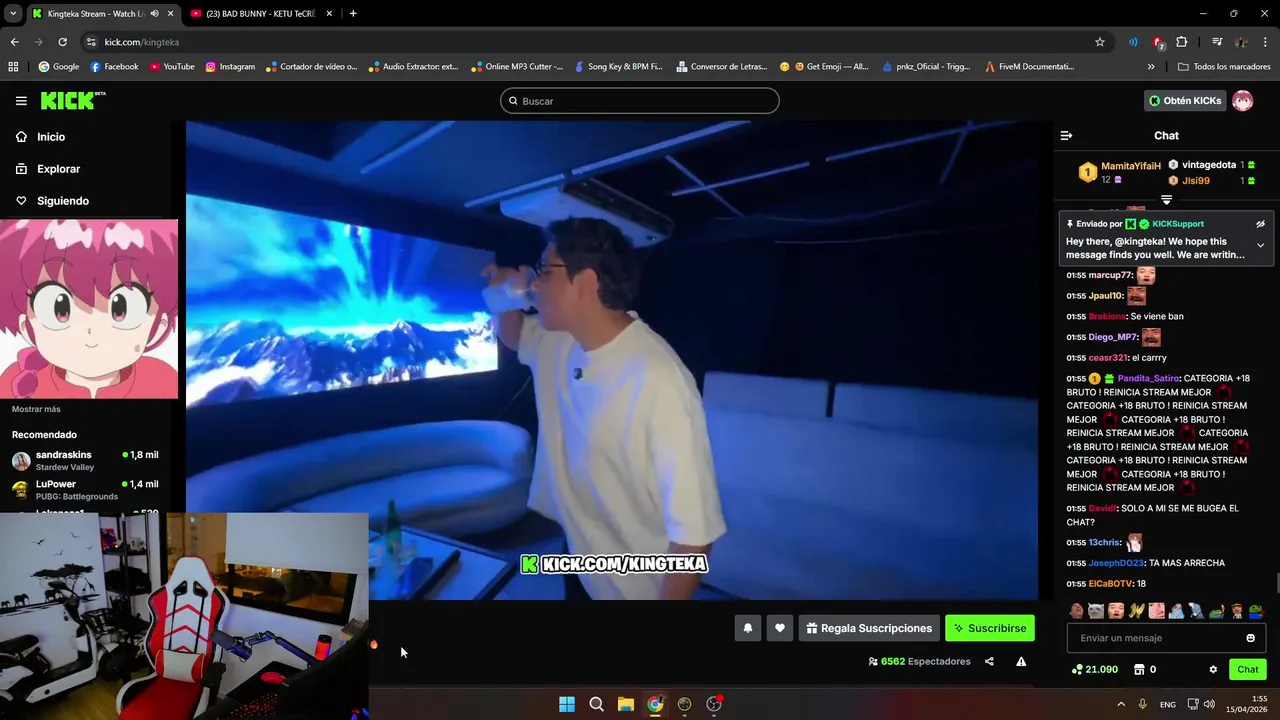Report stream via warning triangle icon
Image resolution: width=1280 pixels, height=720 pixels.
(x=1021, y=661)
